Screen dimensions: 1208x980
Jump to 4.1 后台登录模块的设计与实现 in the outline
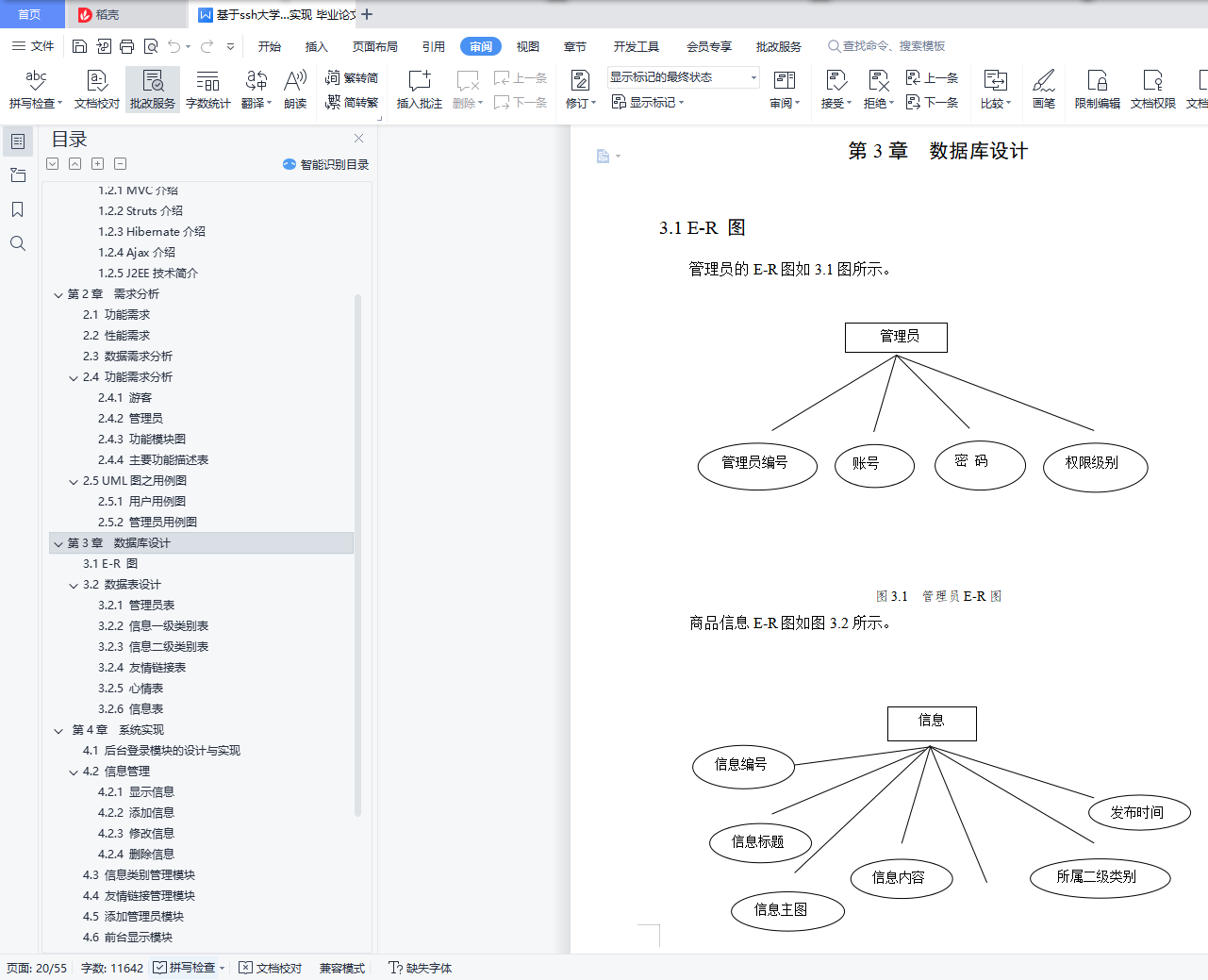(x=161, y=751)
